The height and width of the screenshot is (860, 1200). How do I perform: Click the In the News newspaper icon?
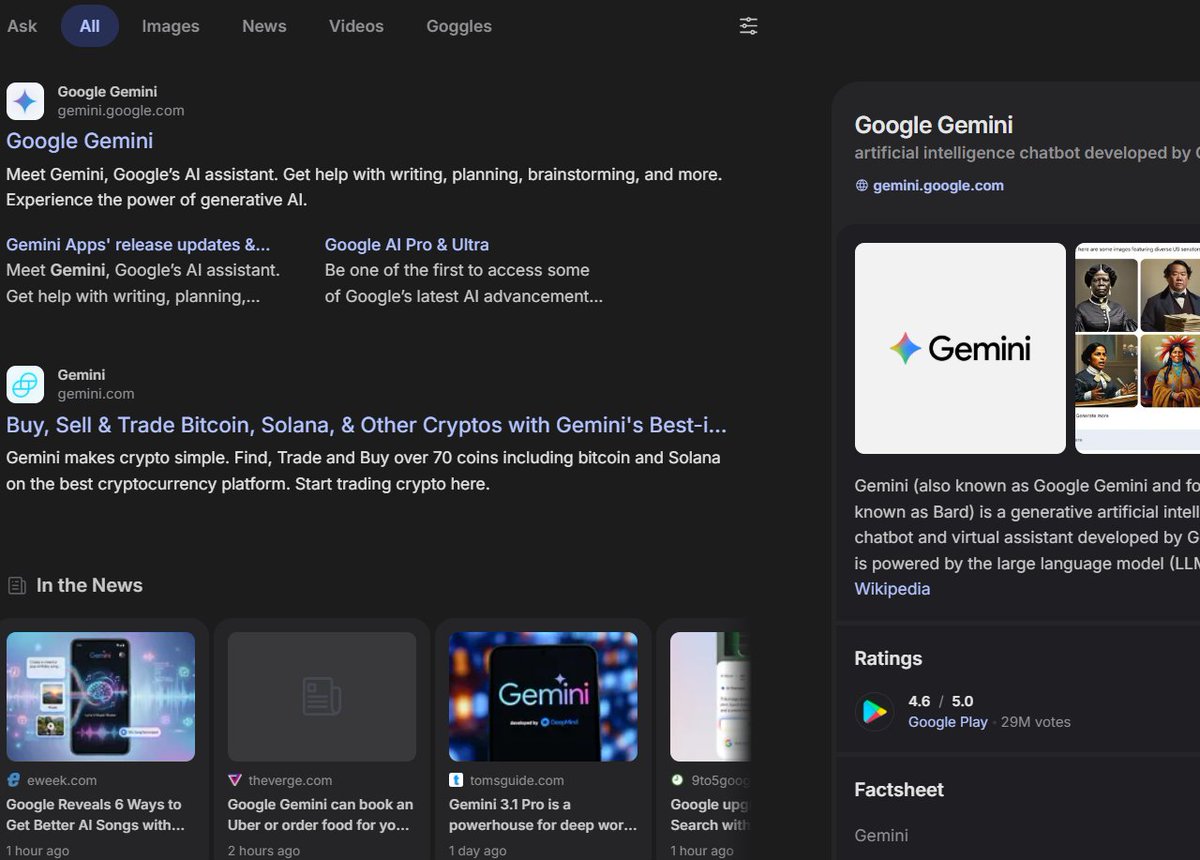coord(16,585)
